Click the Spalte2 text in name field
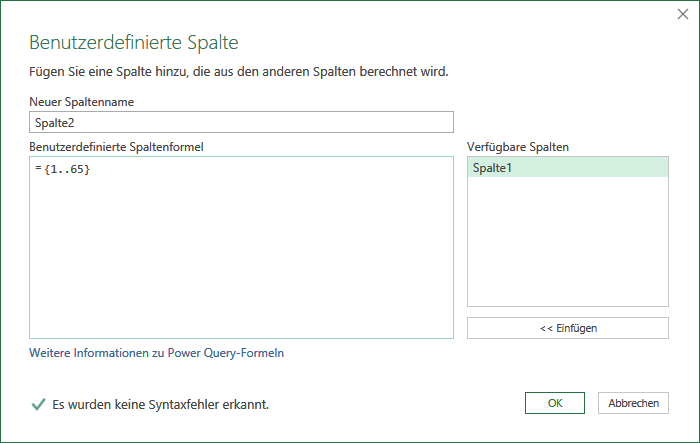The image size is (700, 443). (x=54, y=123)
